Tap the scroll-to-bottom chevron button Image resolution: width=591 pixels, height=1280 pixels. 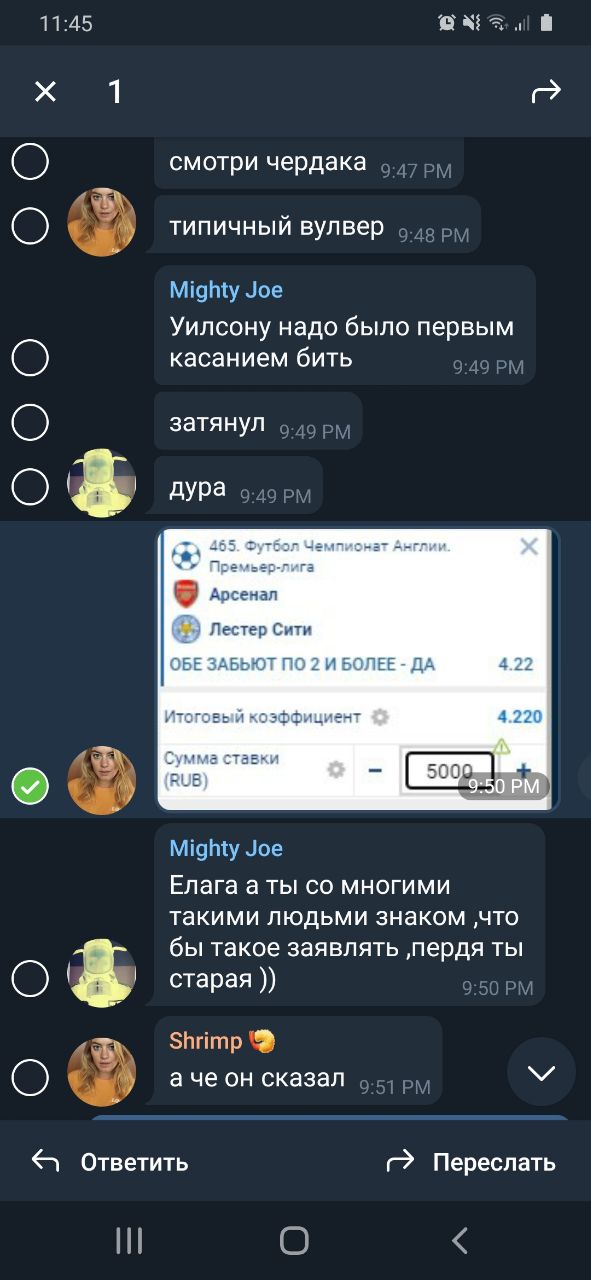541,1072
